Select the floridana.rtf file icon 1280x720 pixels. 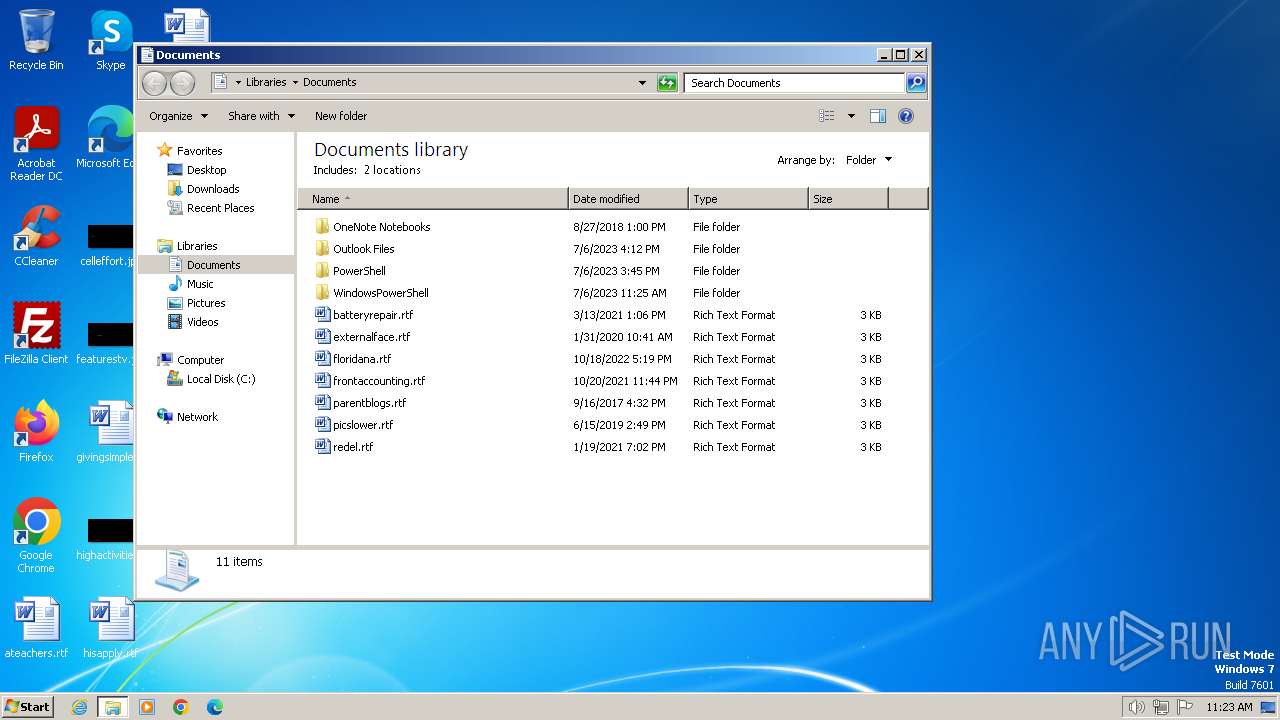coord(322,359)
